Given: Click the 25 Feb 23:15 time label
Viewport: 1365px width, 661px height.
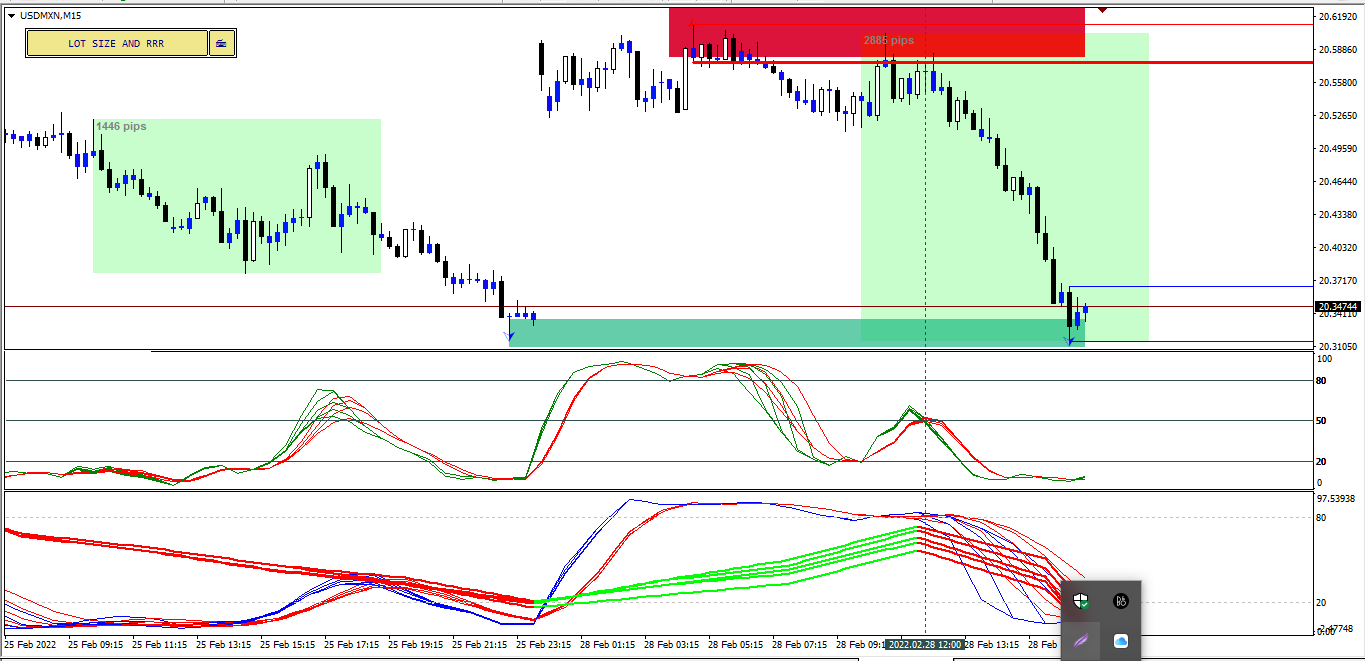Looking at the screenshot, I should click(544, 645).
